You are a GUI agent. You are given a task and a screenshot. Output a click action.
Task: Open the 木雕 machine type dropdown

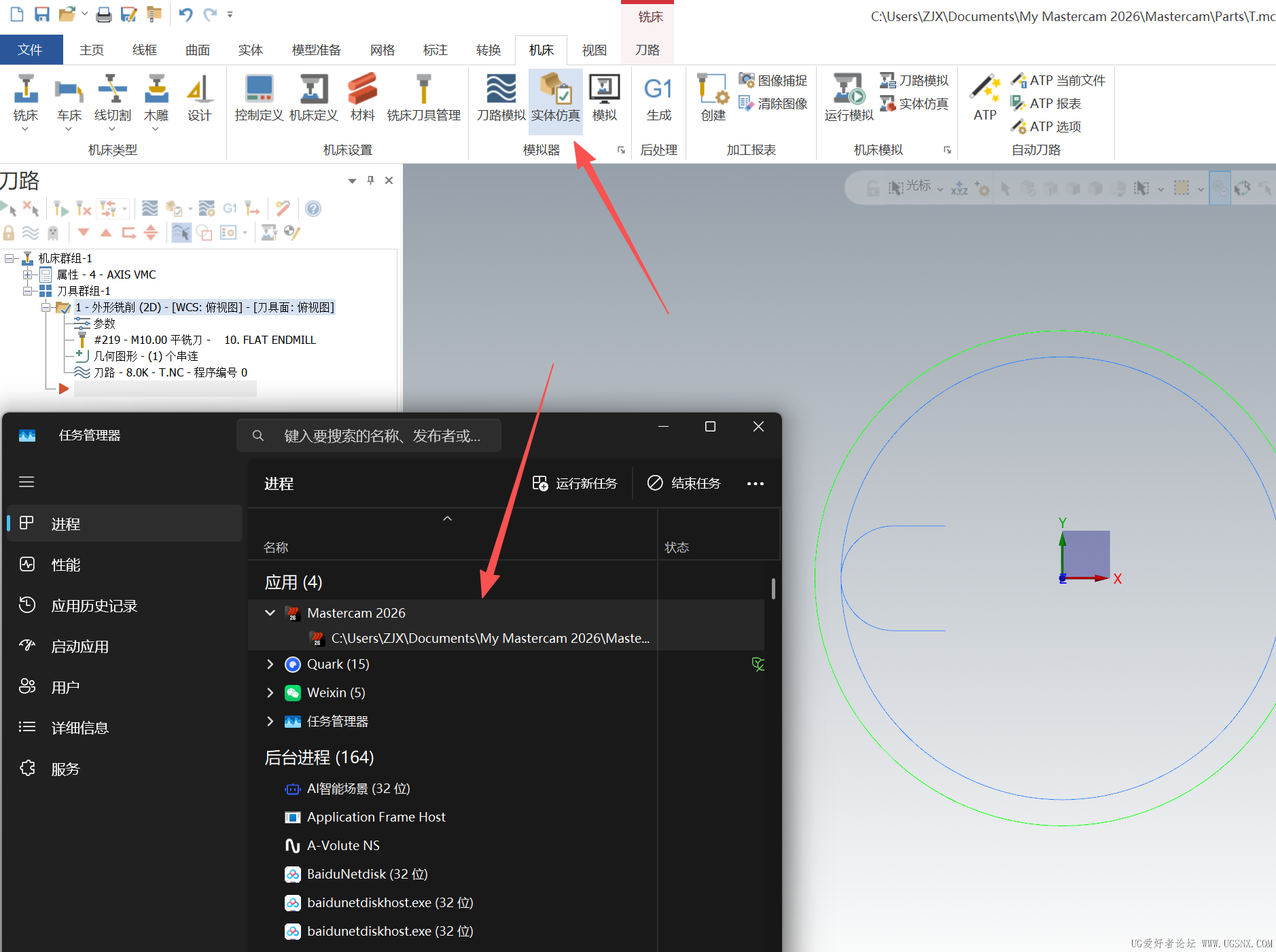[156, 128]
